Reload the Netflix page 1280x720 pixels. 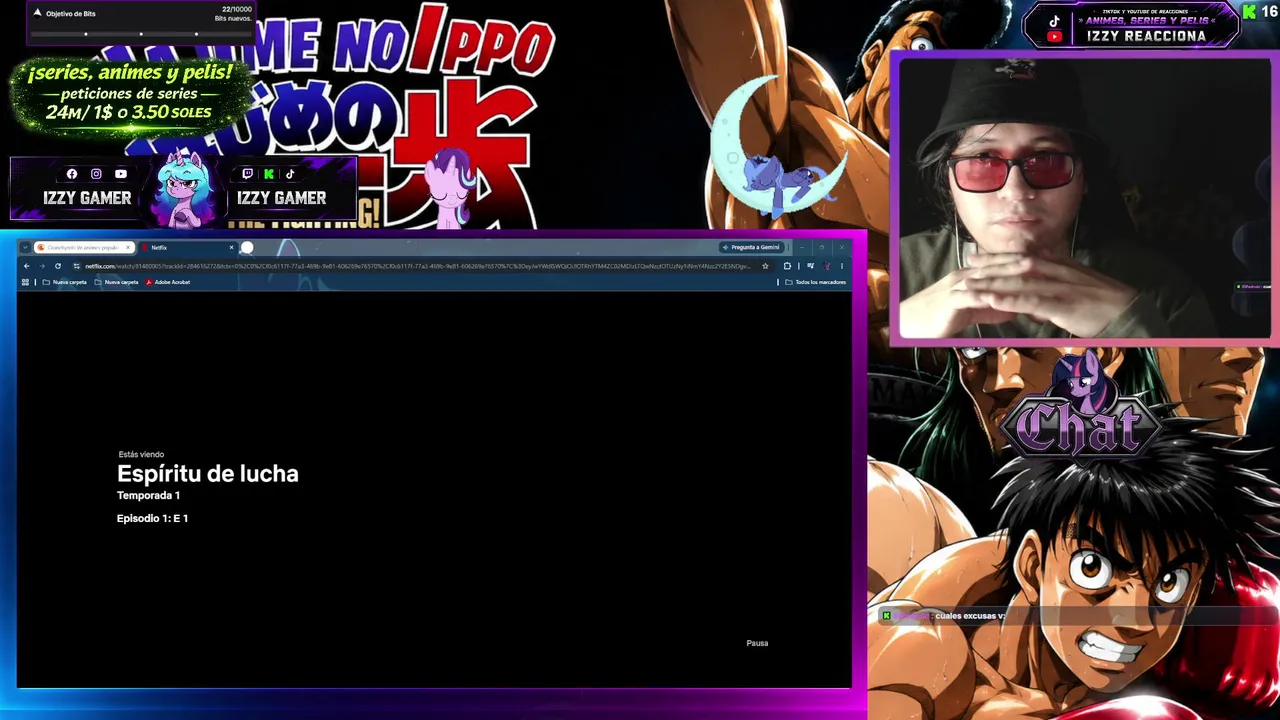(x=58, y=266)
